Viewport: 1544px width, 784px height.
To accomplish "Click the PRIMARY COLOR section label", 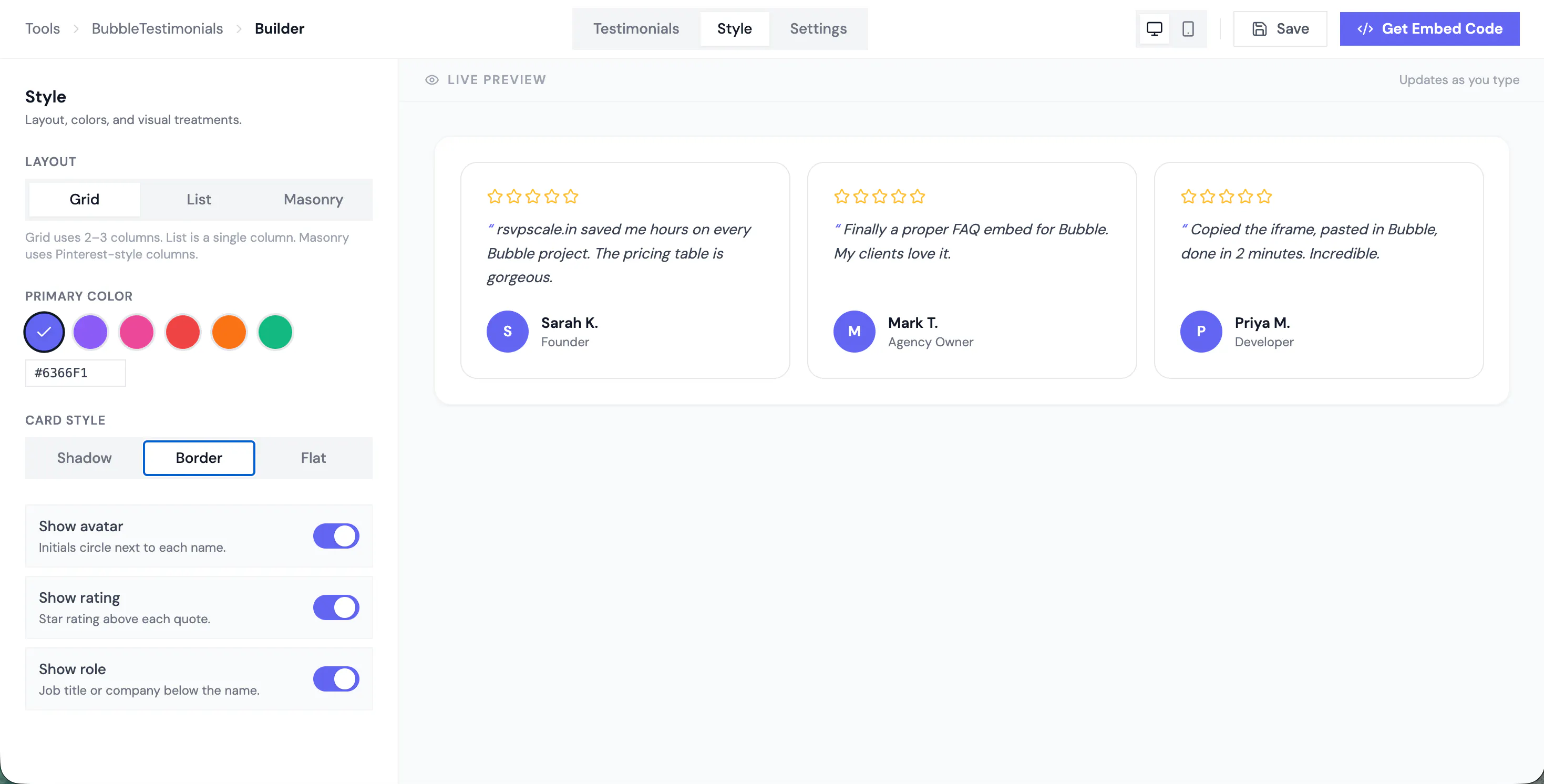I will point(78,296).
